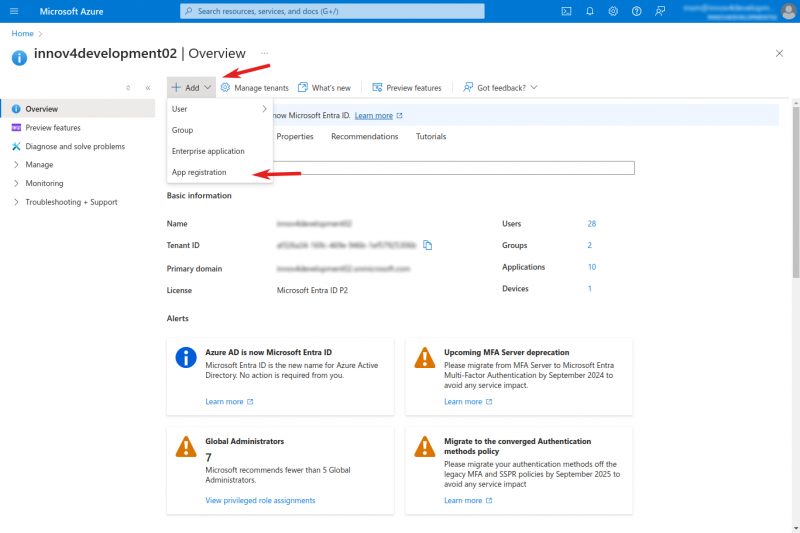
Task: Open Cloud Shell from top bar
Action: tap(566, 11)
